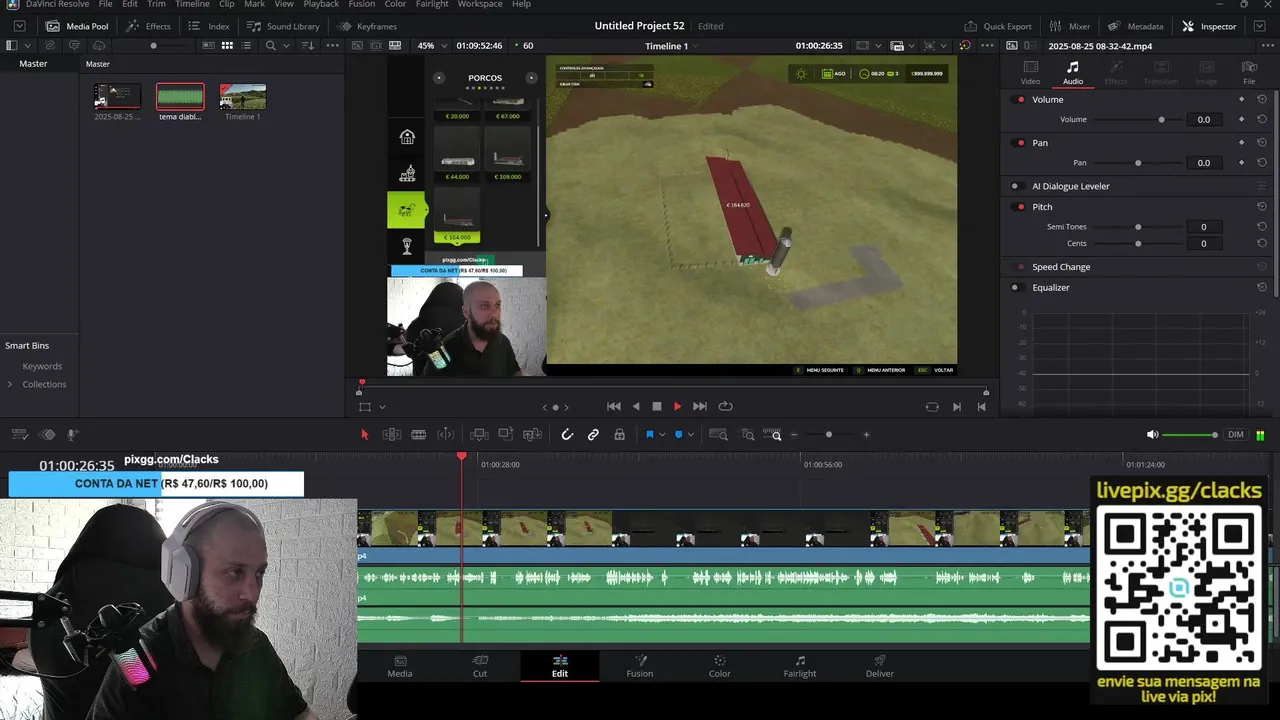Click the custom zoom icon
1280x720 pixels.
click(x=772, y=435)
